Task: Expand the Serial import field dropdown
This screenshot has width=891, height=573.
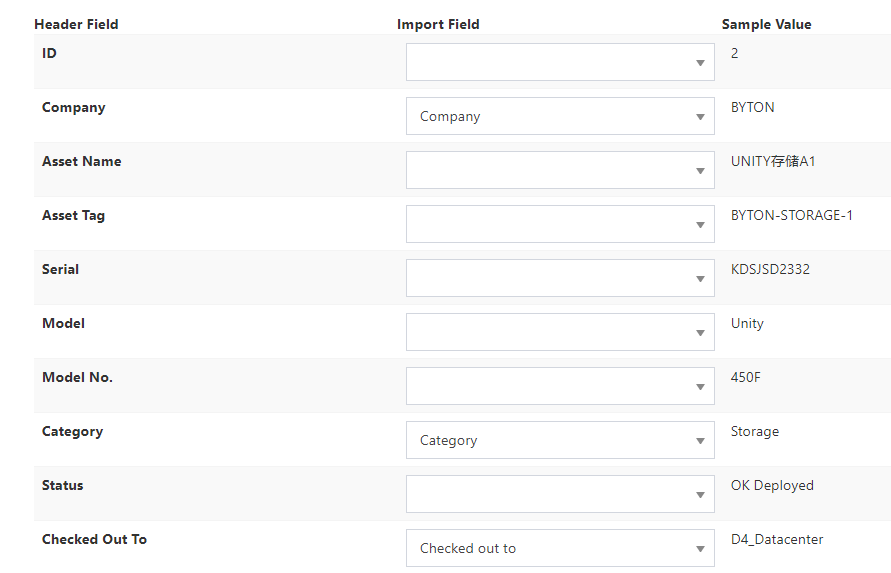Action: [560, 278]
